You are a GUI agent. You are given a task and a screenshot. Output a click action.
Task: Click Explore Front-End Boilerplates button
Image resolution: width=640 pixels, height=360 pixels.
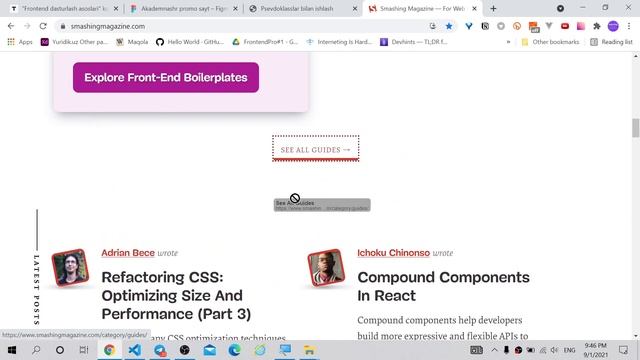pos(166,78)
